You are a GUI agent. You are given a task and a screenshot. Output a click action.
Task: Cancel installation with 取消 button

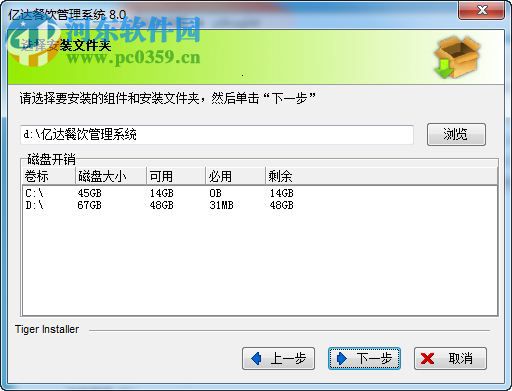(x=450, y=359)
